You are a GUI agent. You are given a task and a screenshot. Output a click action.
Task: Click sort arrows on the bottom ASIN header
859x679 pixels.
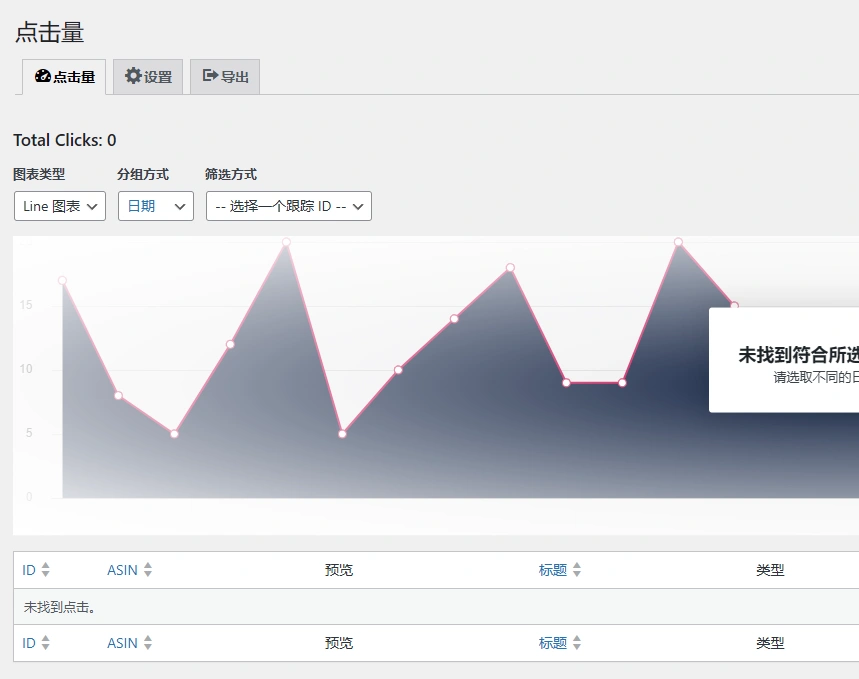click(x=146, y=643)
